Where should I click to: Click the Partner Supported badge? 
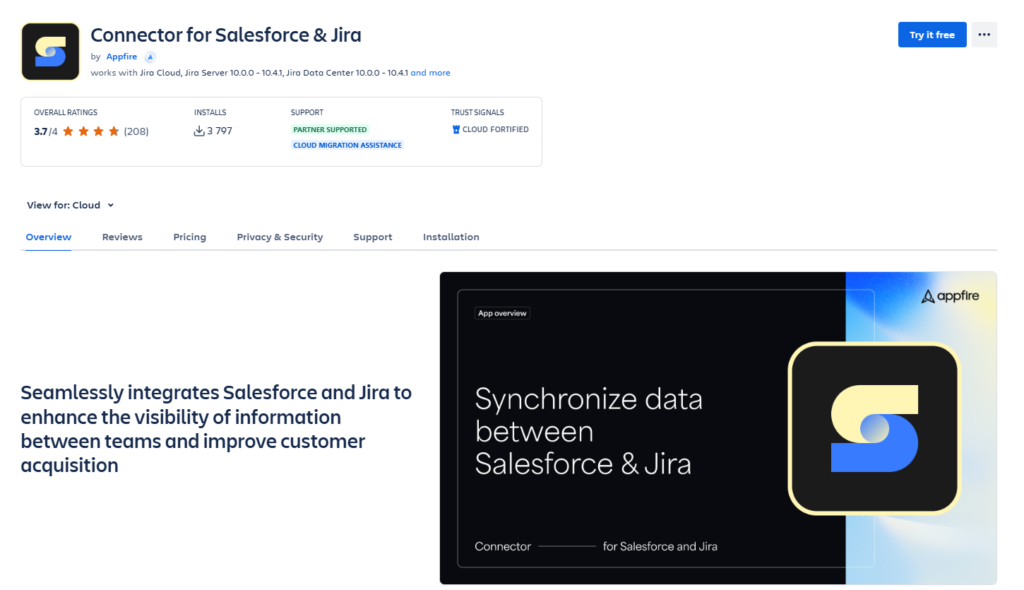[330, 130]
